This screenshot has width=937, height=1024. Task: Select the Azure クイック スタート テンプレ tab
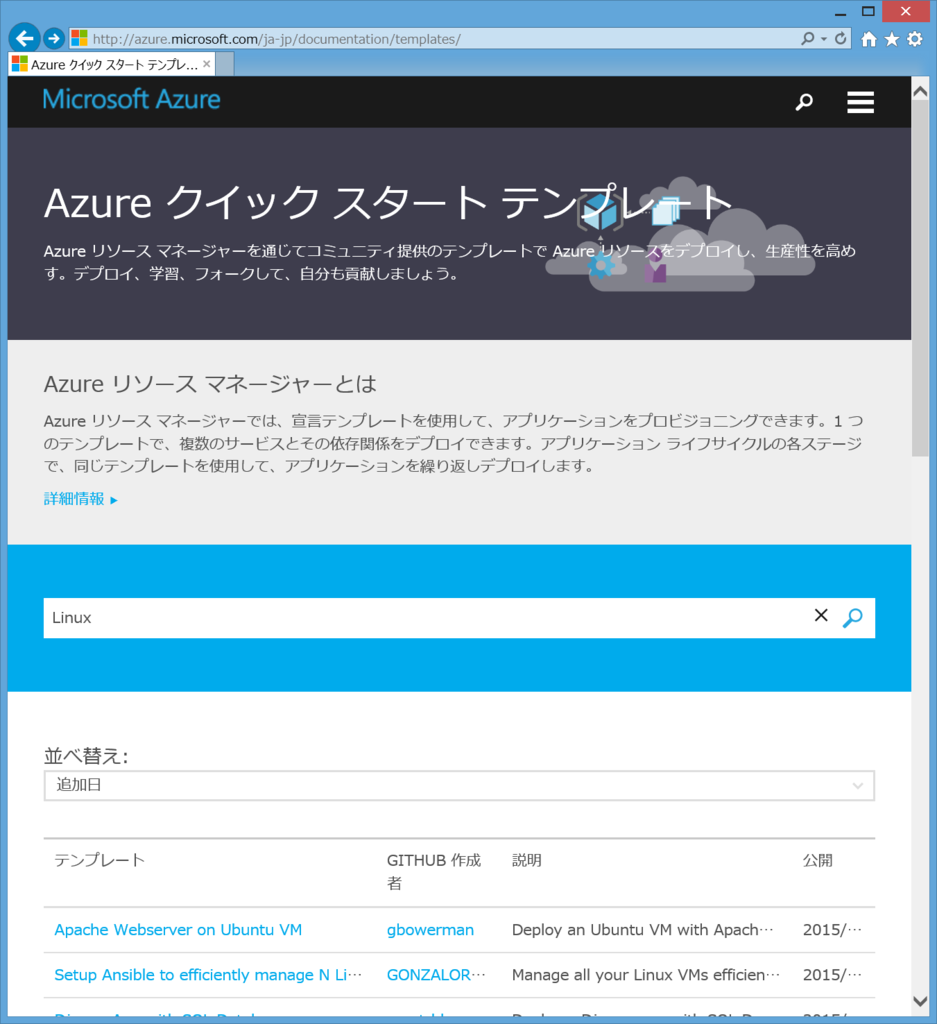[108, 63]
